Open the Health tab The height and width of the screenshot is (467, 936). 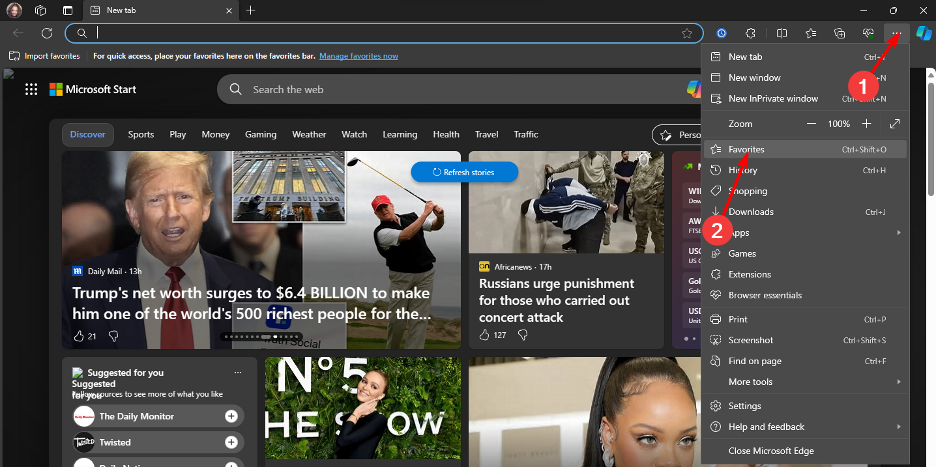446,135
